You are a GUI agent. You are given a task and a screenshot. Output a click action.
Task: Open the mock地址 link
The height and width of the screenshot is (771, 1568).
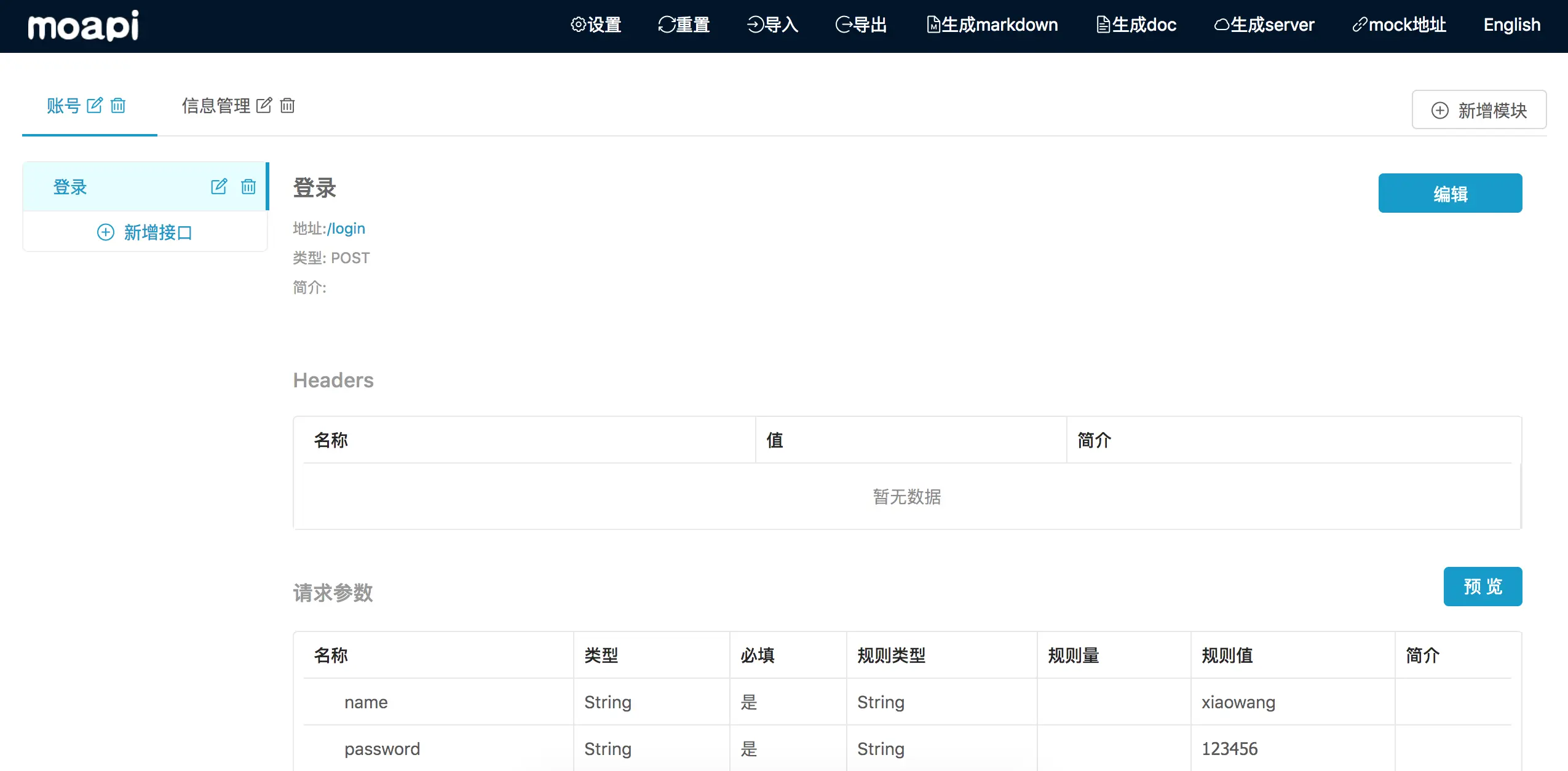(1399, 25)
